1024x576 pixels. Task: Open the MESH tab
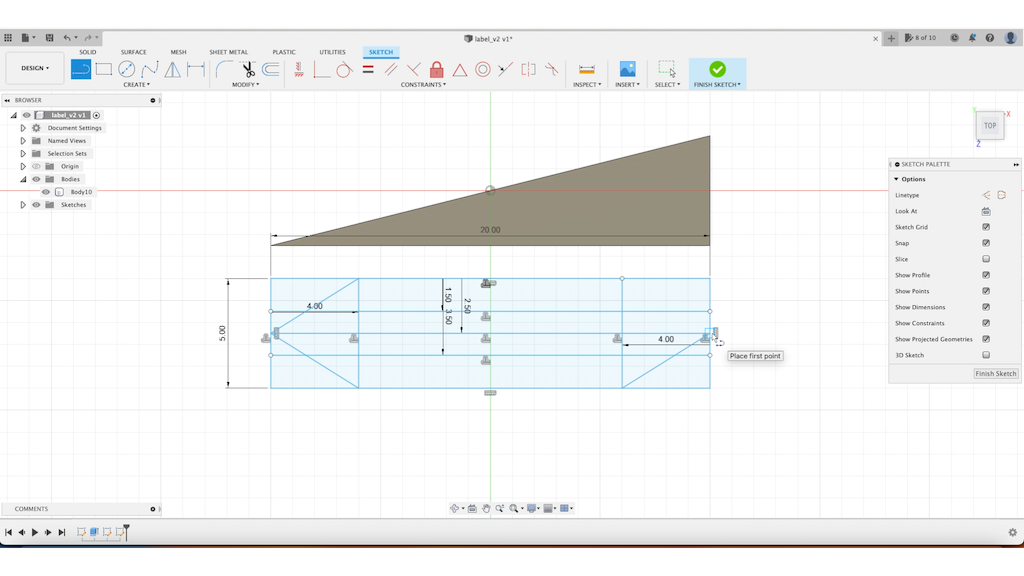[178, 52]
